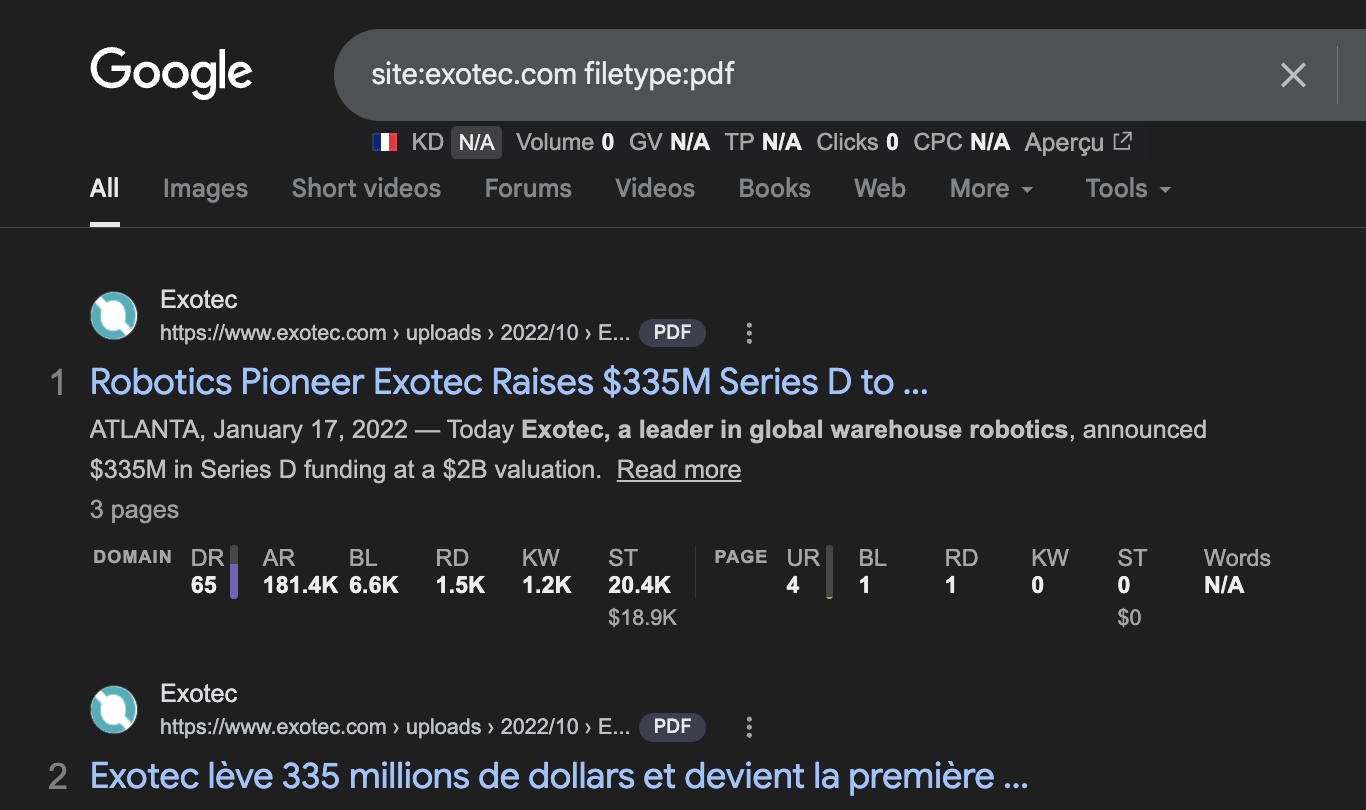Open the Forums tab
The width and height of the screenshot is (1366, 810).
click(528, 189)
